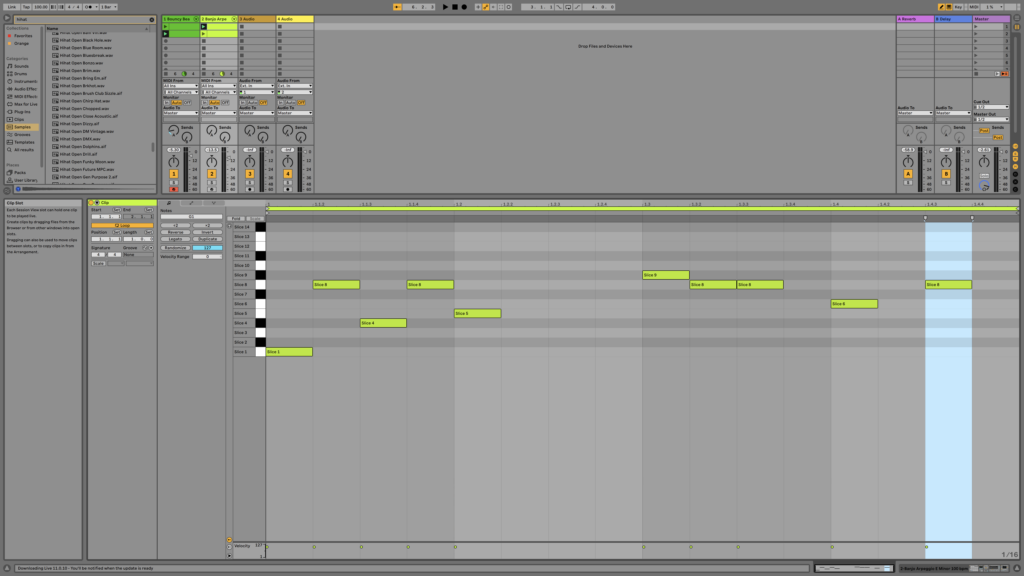Click the tempo field showing 100.00
Image resolution: width=1024 pixels, height=576 pixels.
(40, 7)
